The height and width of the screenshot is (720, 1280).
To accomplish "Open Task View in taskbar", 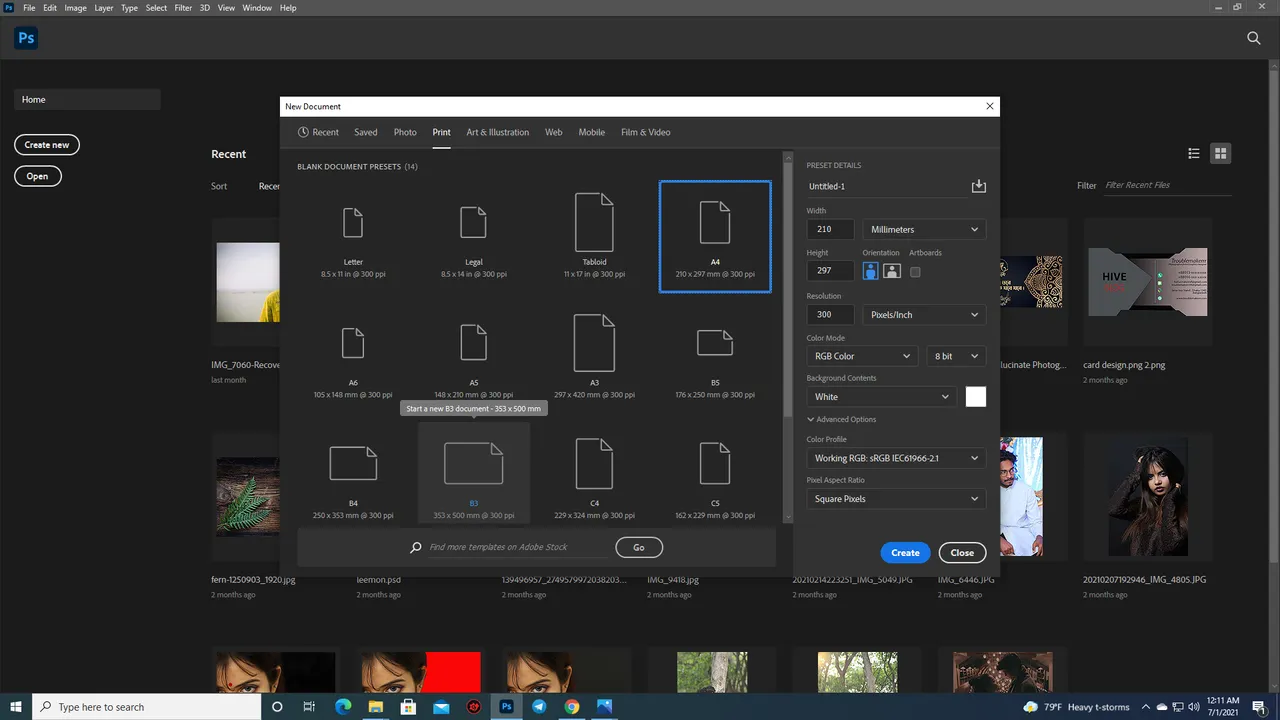I will pyautogui.click(x=309, y=706).
